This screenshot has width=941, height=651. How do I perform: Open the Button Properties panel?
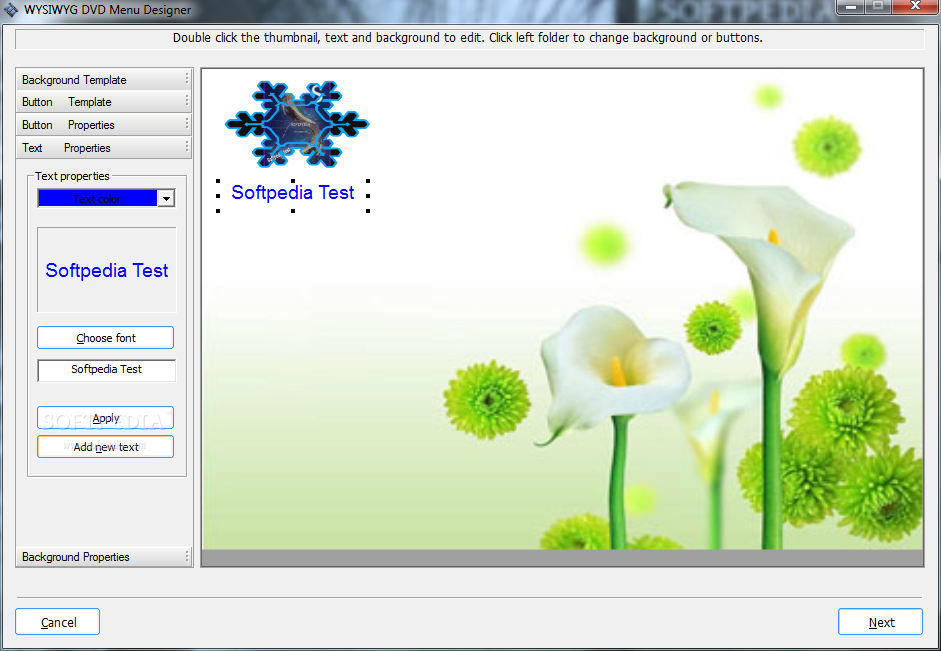103,125
